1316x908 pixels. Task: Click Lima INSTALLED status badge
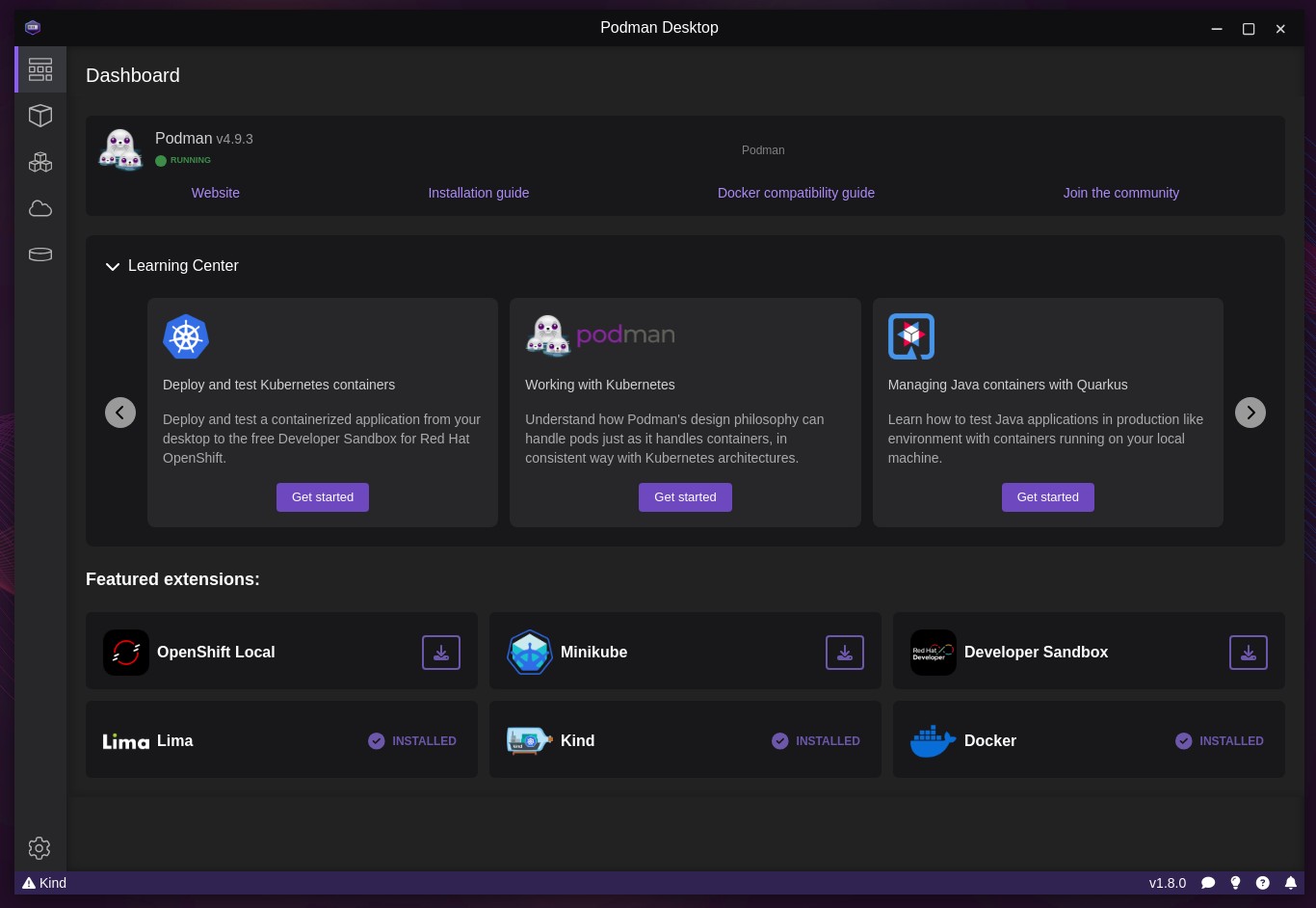[x=412, y=741]
